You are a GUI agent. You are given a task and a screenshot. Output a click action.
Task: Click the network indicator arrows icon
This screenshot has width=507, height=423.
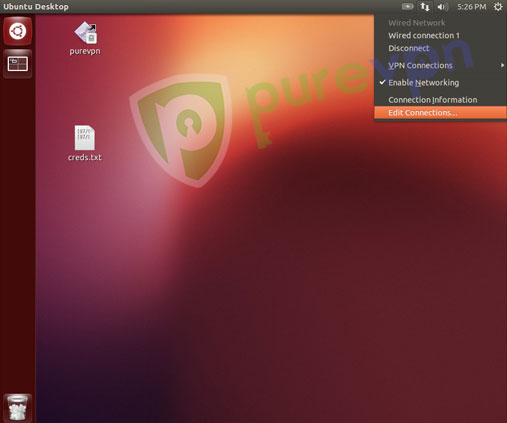click(425, 7)
